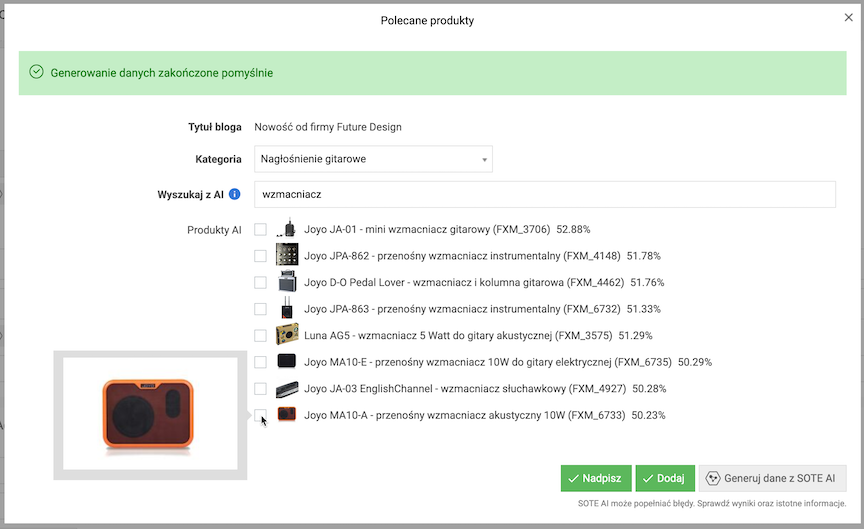Click the SOTE AI może popełniać błędy disclaimer
864x529 pixels.
[x=712, y=503]
